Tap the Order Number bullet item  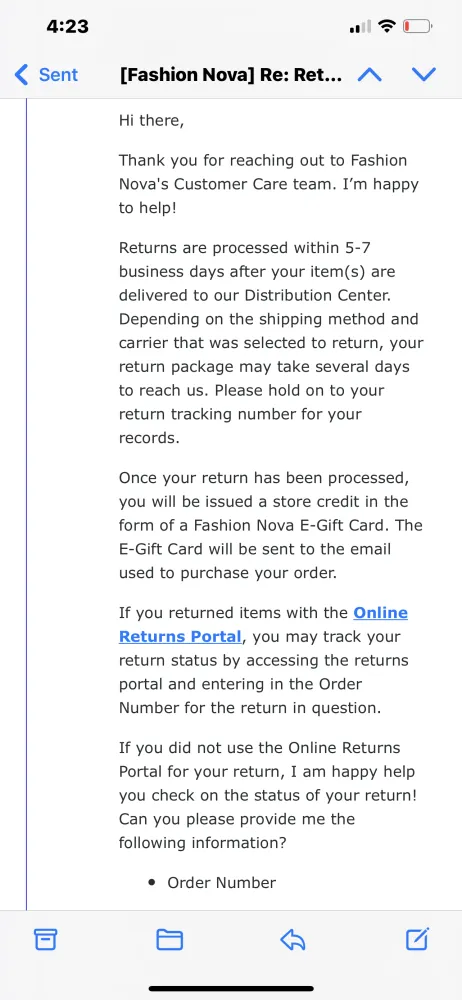(221, 883)
